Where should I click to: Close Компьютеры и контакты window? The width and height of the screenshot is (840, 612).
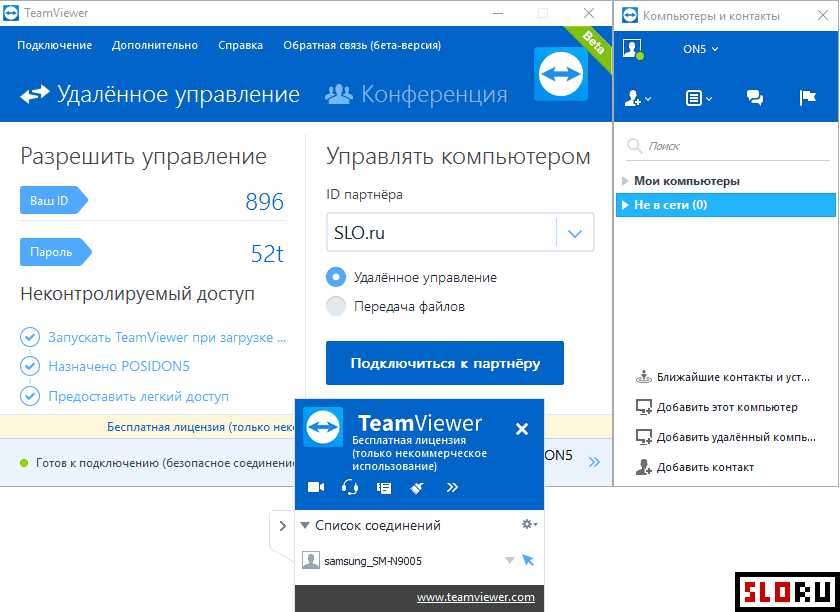pyautogui.click(x=823, y=15)
